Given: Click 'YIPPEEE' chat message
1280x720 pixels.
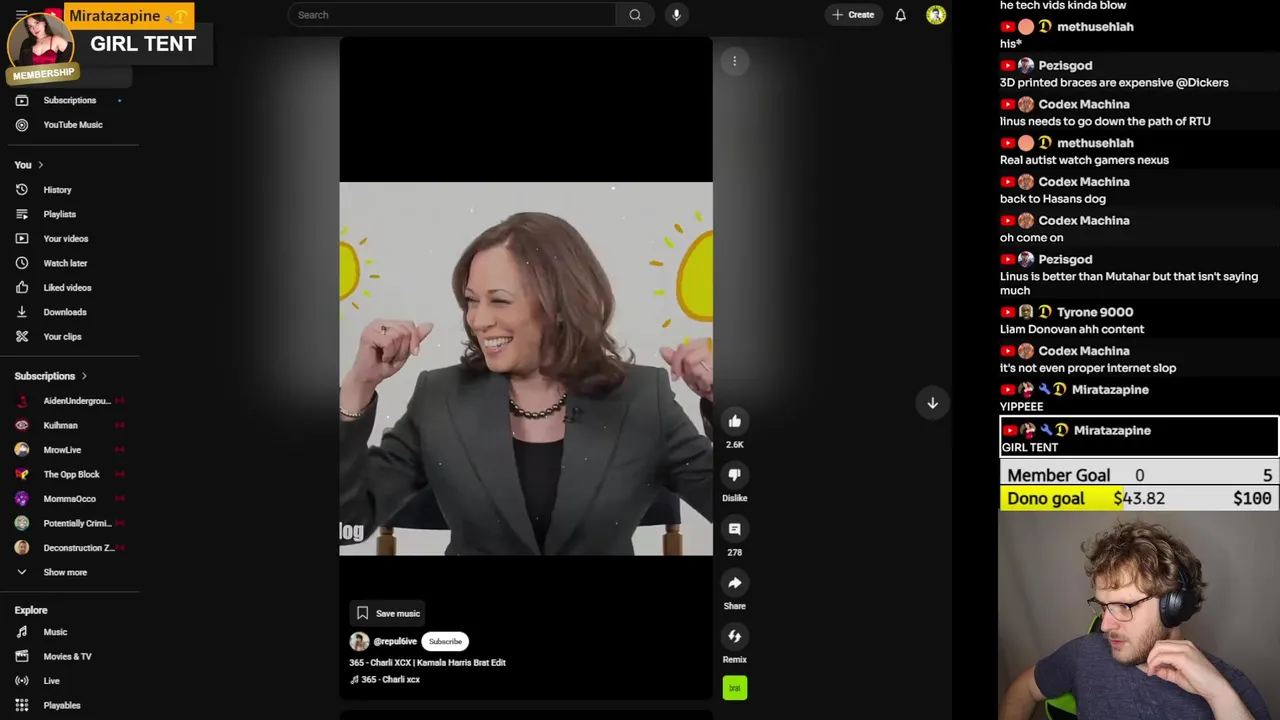Looking at the screenshot, I should [x=1021, y=407].
